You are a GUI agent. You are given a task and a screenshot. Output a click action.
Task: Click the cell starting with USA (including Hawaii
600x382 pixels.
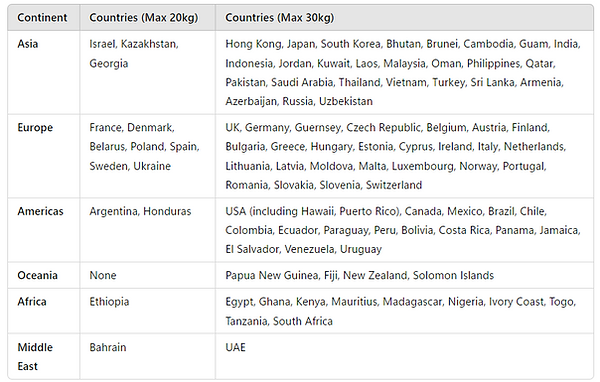pyautogui.click(x=403, y=230)
